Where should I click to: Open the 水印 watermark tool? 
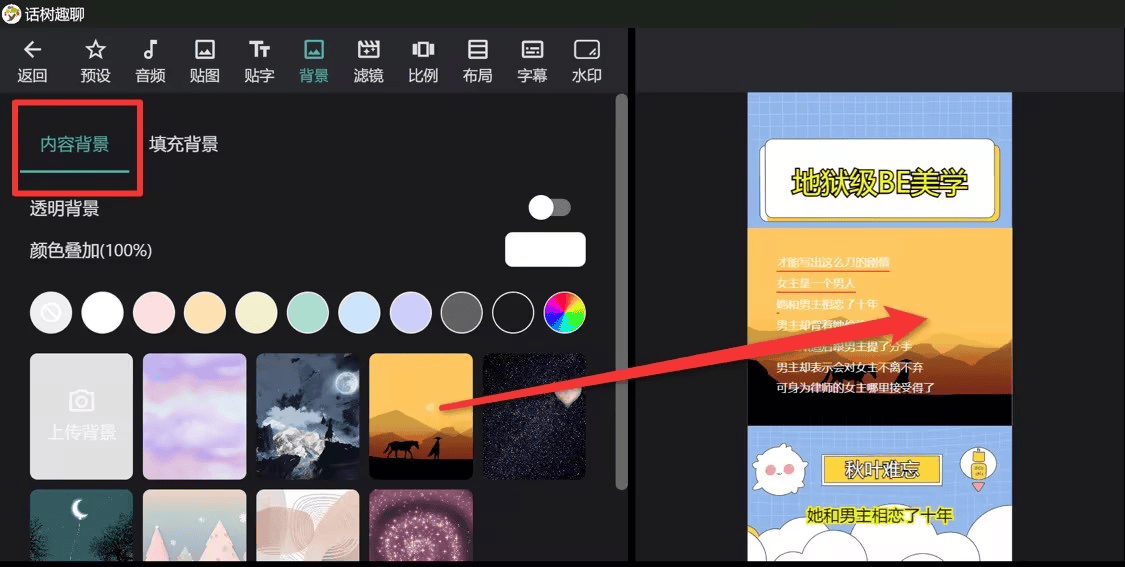(x=586, y=51)
